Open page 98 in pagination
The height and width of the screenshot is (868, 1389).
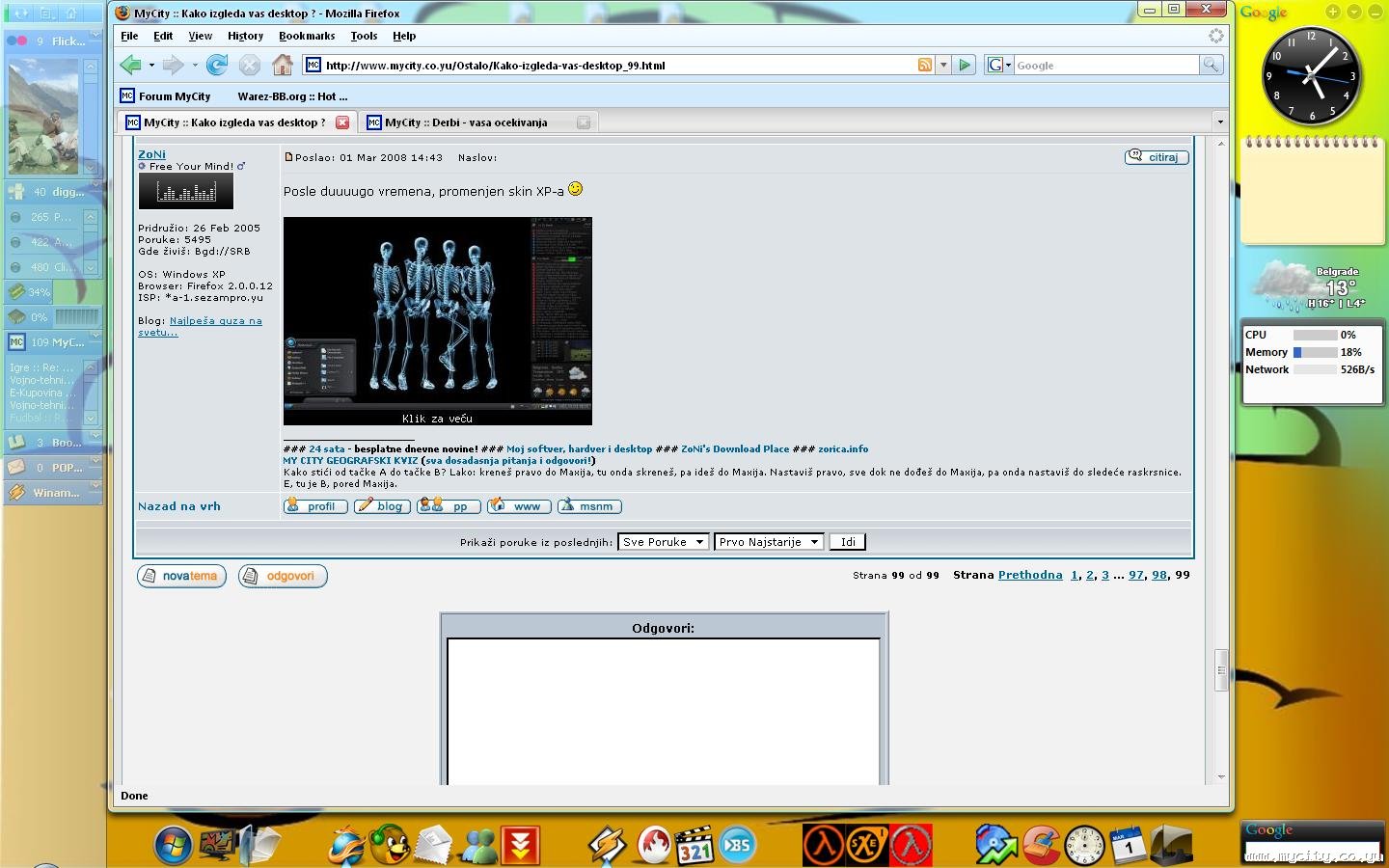click(x=1159, y=575)
